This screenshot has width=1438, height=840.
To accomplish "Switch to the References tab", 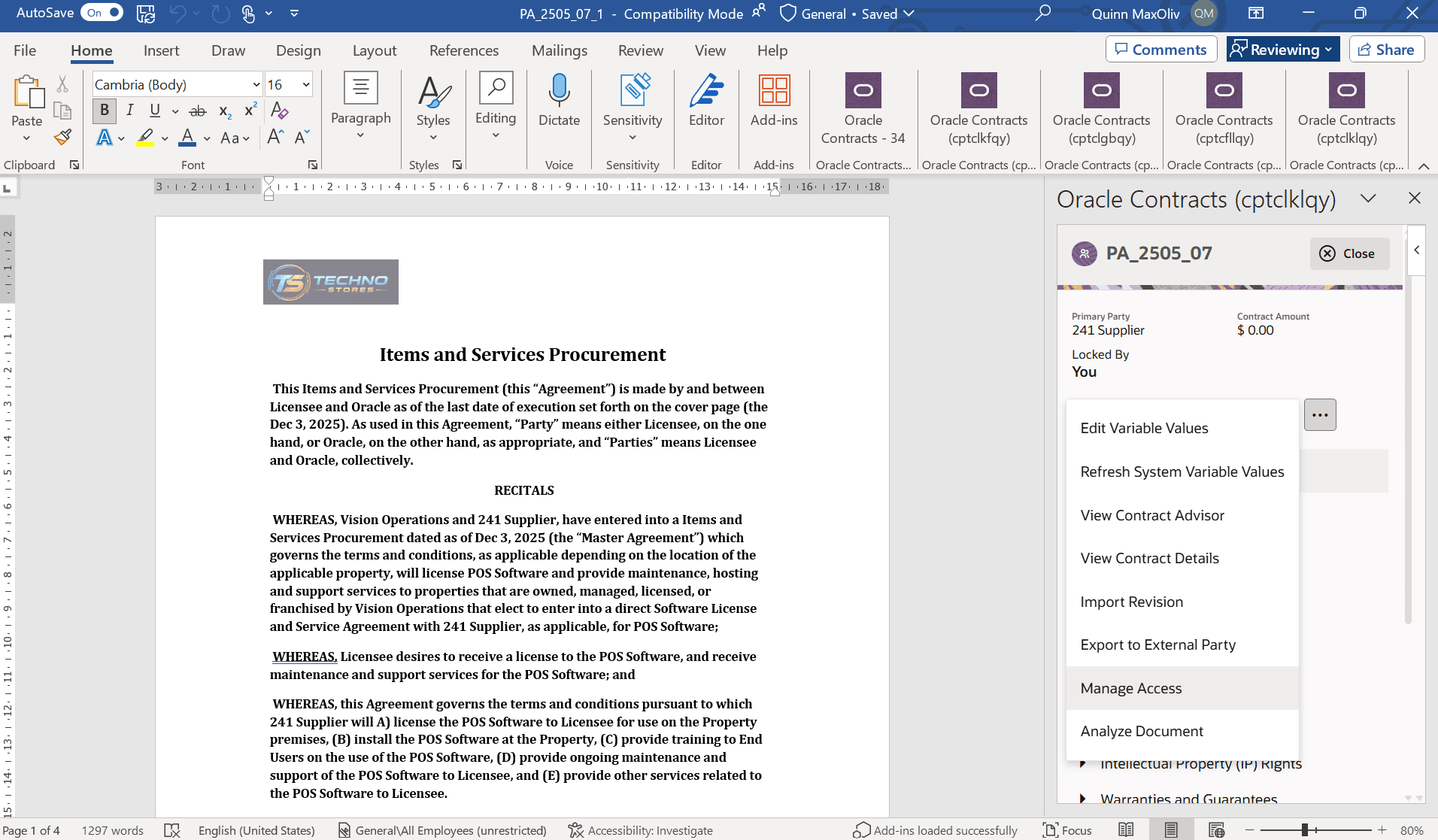I will point(464,50).
